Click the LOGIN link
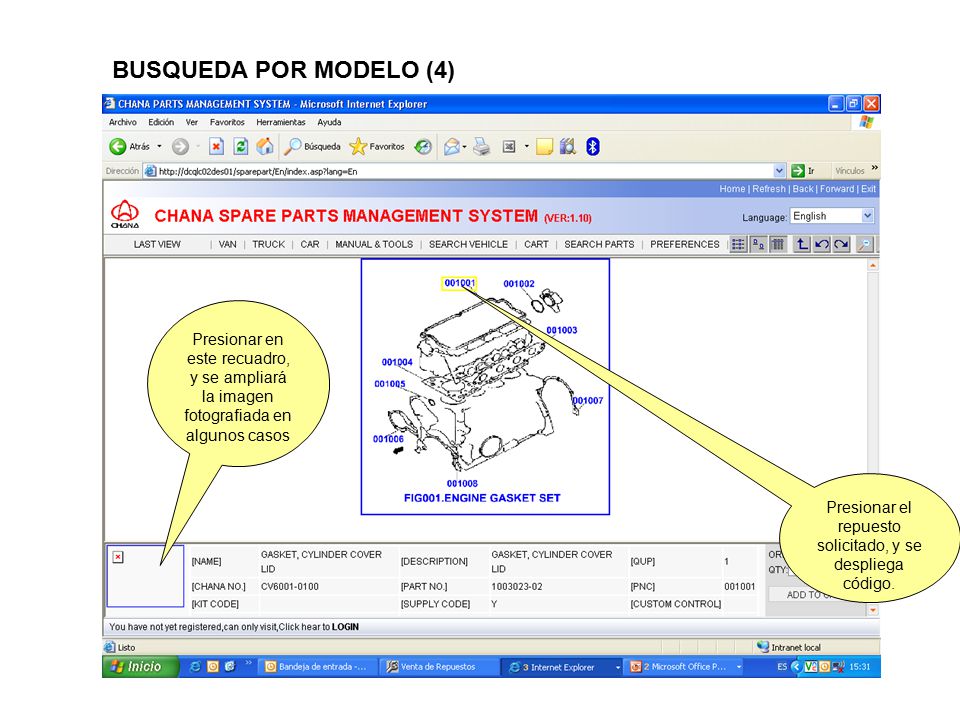960x720 pixels. pos(345,627)
